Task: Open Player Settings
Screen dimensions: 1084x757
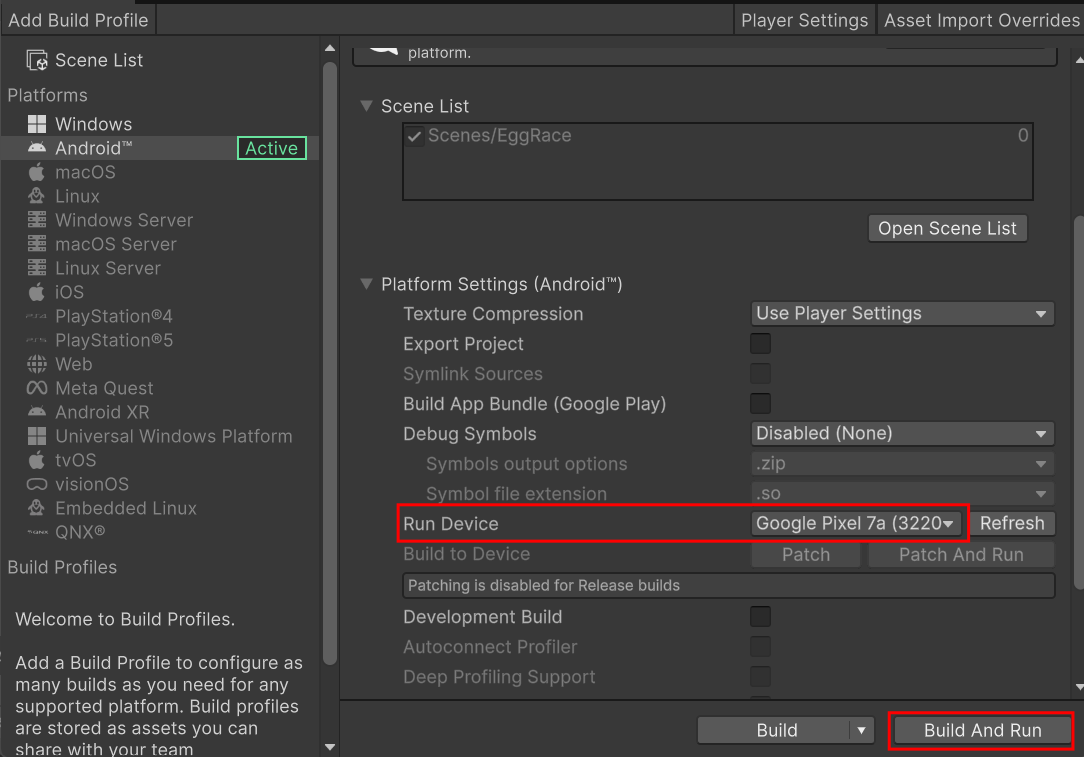Action: click(x=804, y=20)
